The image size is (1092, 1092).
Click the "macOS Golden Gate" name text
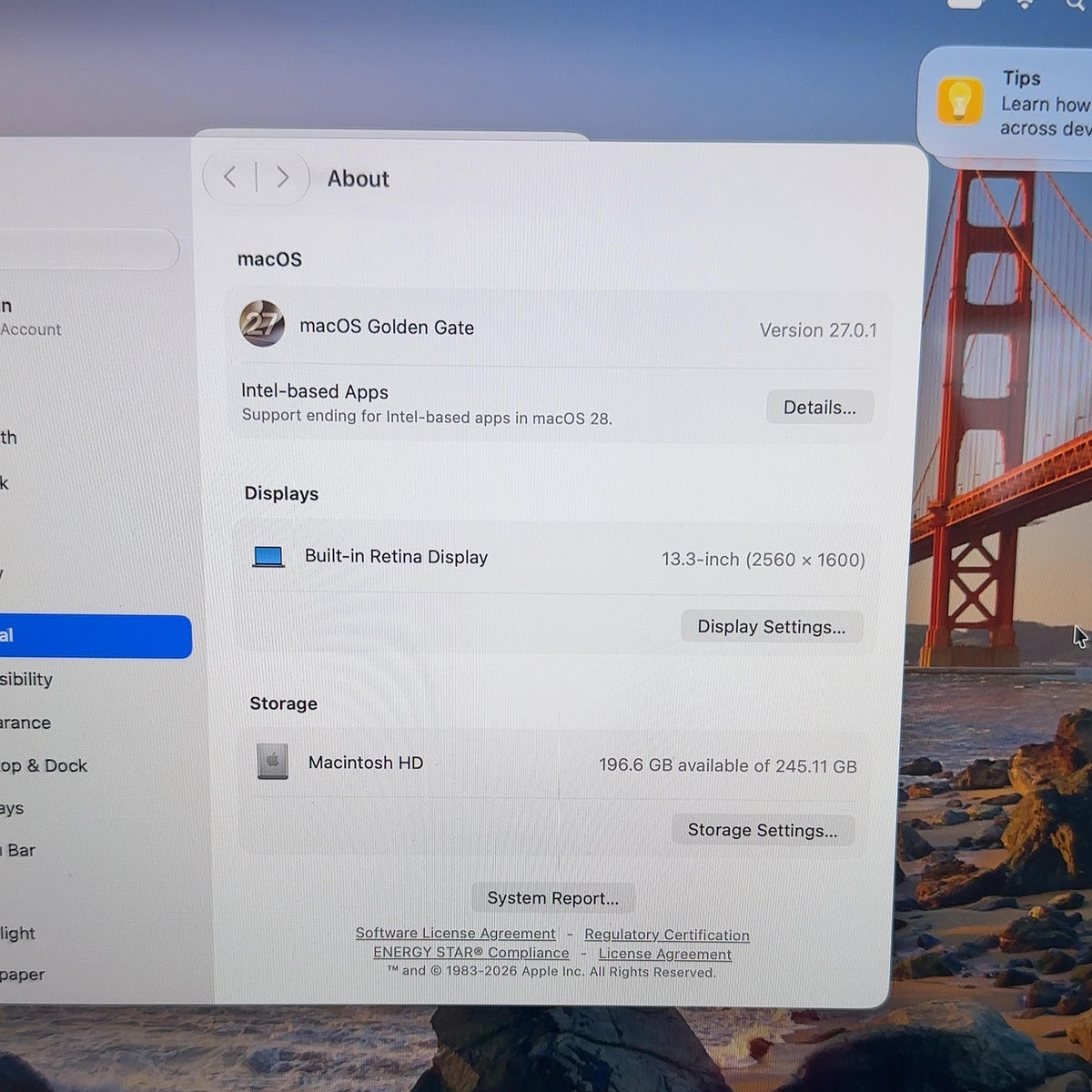click(x=387, y=327)
